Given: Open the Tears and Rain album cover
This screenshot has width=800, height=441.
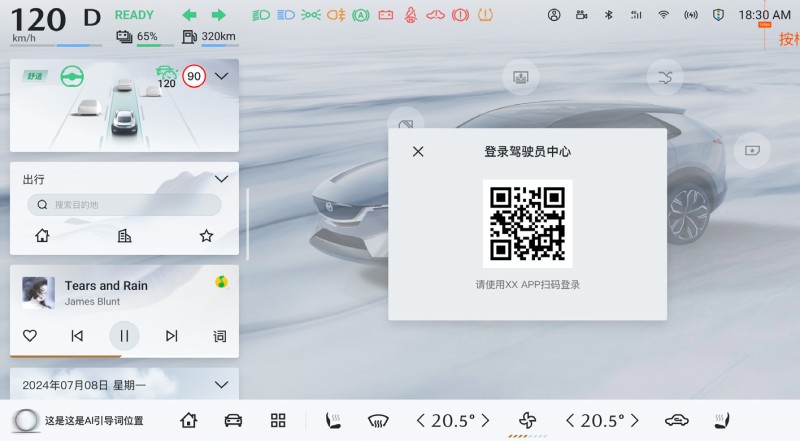Looking at the screenshot, I should click(x=38, y=292).
